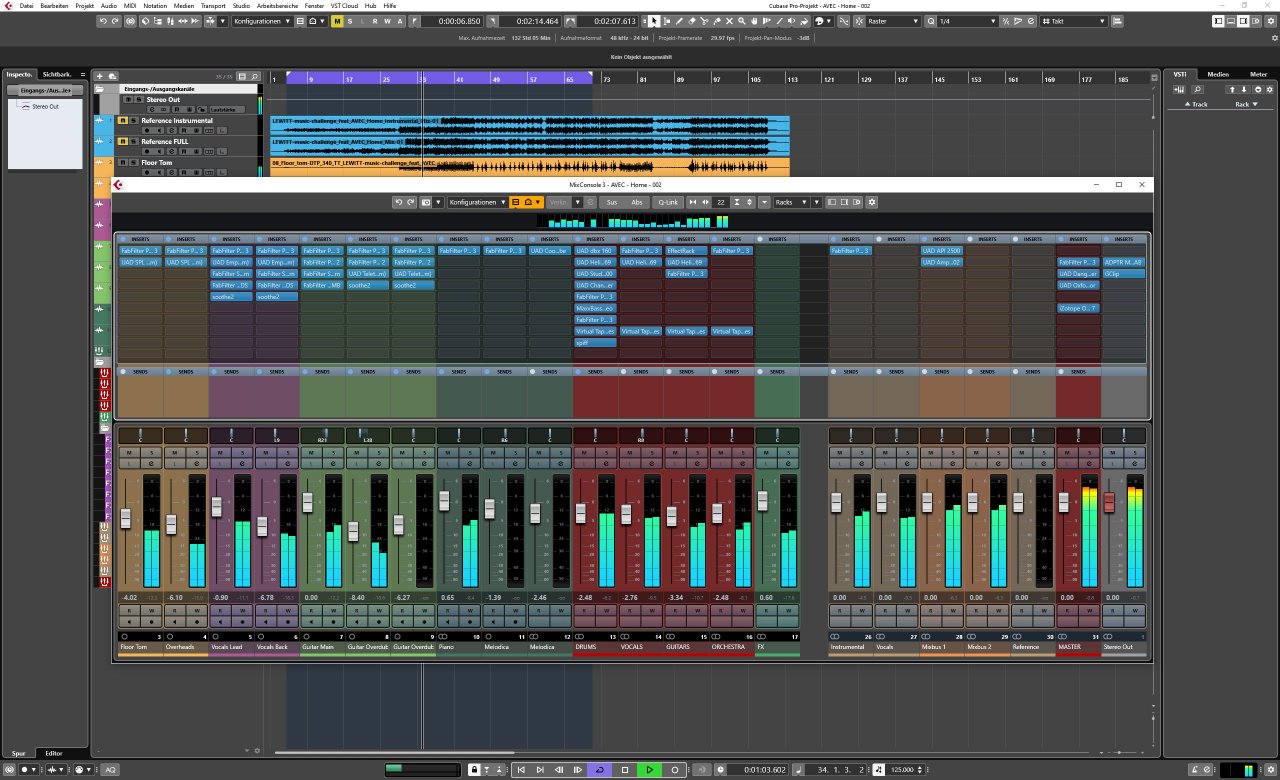1280x780 pixels.
Task: Click the MixConsole snapshot camera icon
Action: click(x=427, y=202)
